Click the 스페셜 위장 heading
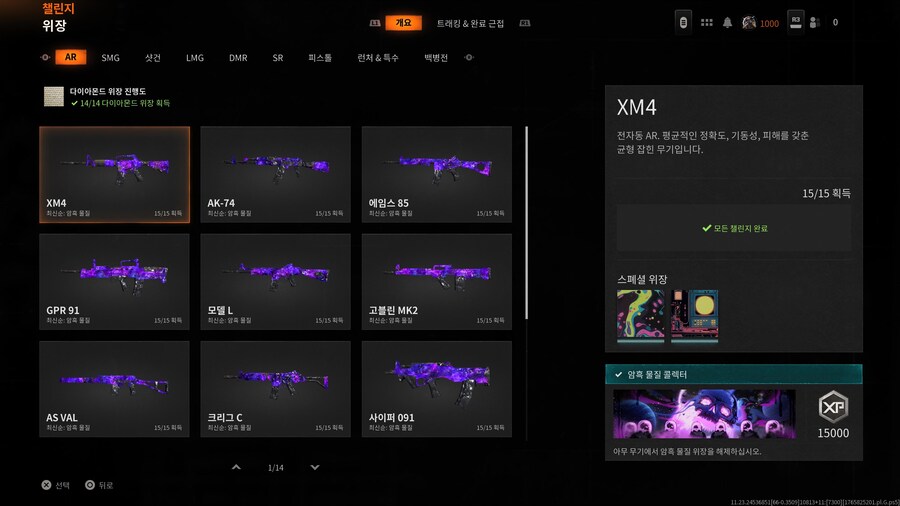The height and width of the screenshot is (506, 900). (642, 279)
